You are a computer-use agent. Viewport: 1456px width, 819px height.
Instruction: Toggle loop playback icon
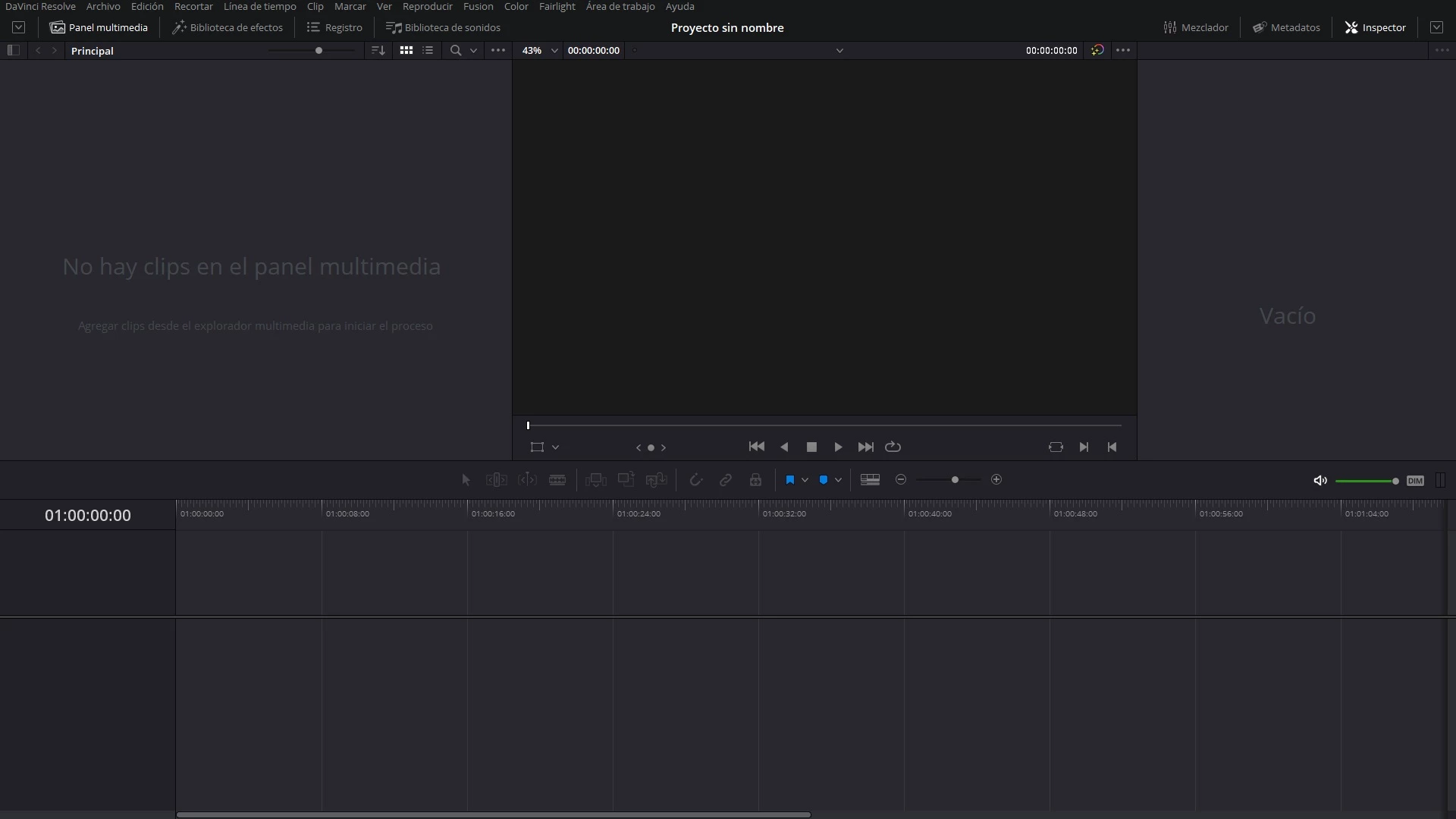(x=893, y=447)
